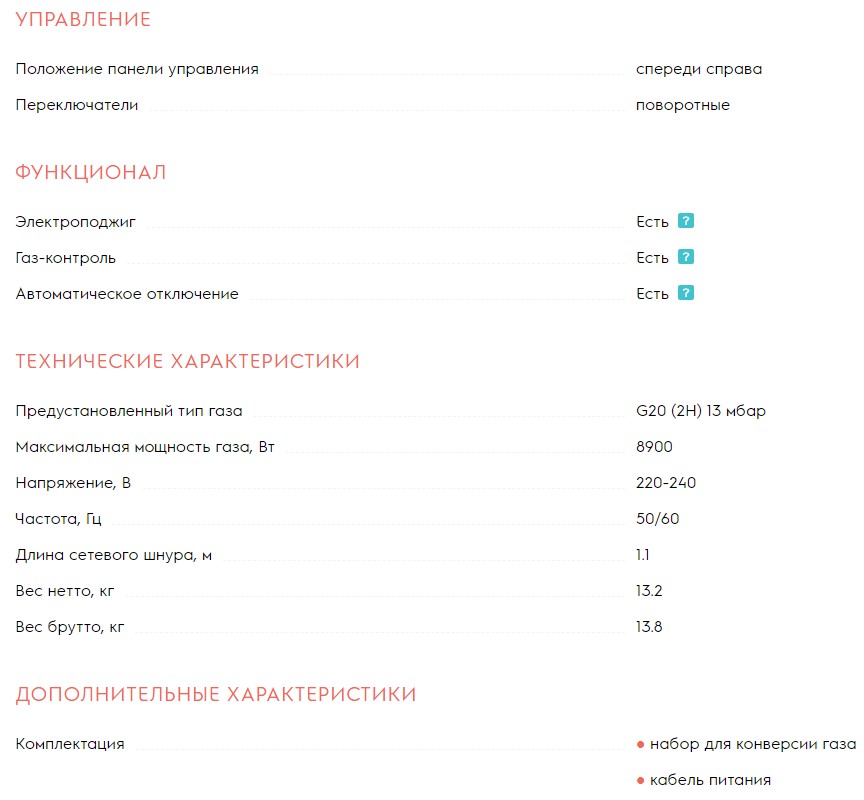Click the help icon next to Электроподжиг
The width and height of the screenshot is (864, 800).
point(685,221)
